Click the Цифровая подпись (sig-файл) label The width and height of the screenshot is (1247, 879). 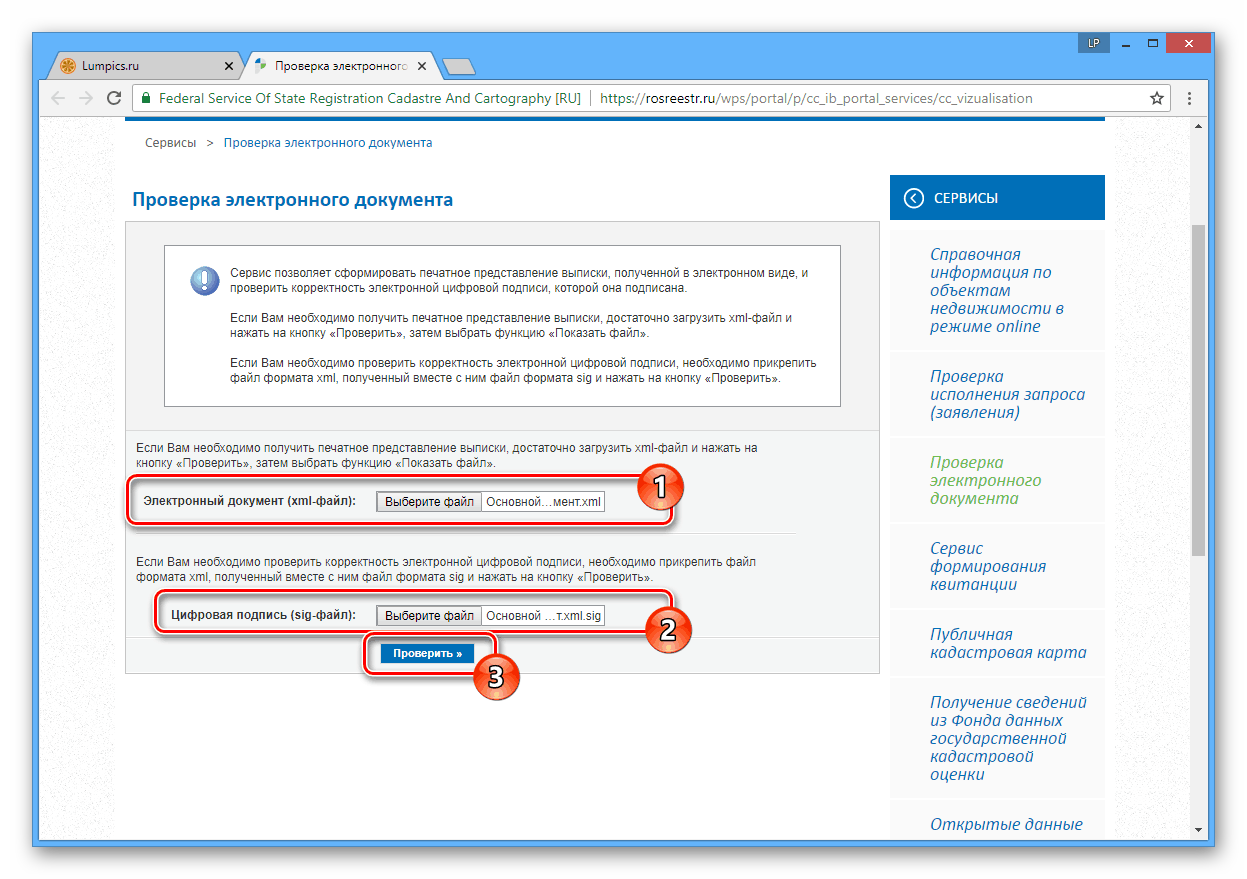pyautogui.click(x=263, y=615)
